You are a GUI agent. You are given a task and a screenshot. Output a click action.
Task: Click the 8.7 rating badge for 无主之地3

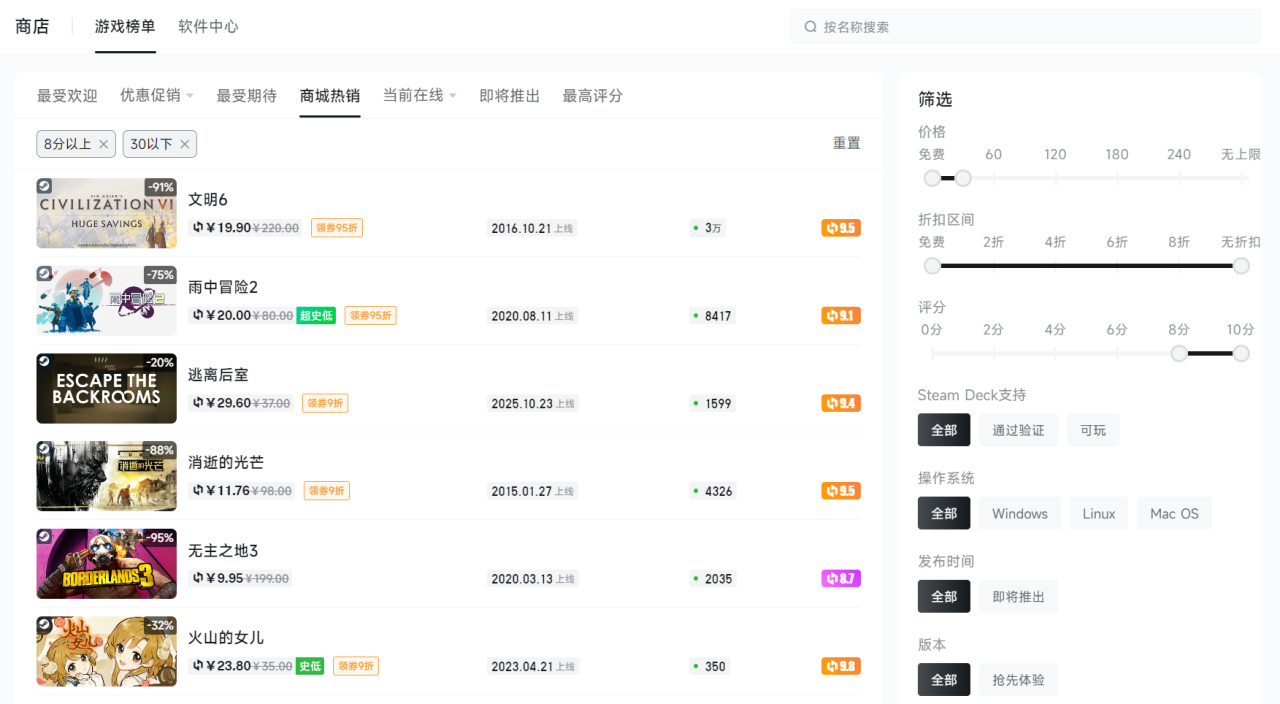tap(841, 578)
